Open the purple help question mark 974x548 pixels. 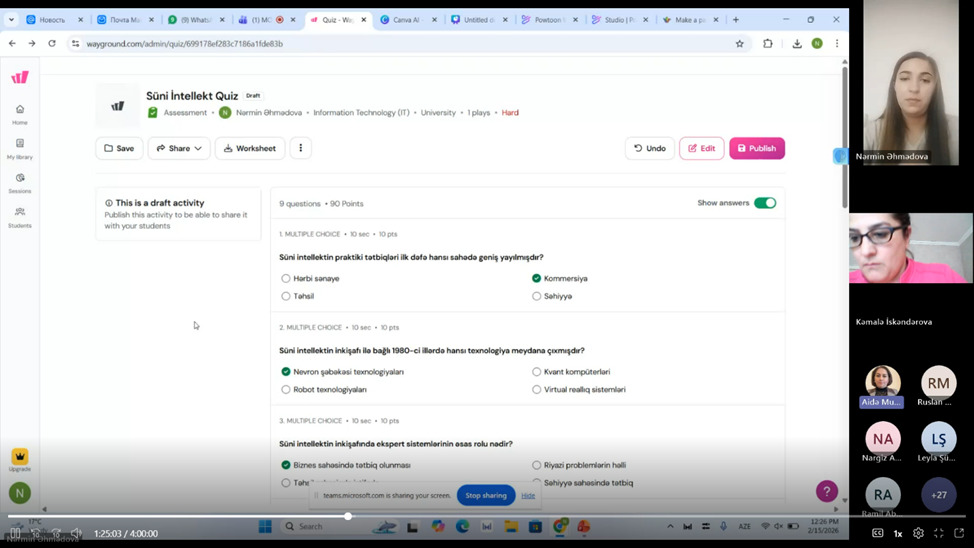click(x=826, y=490)
